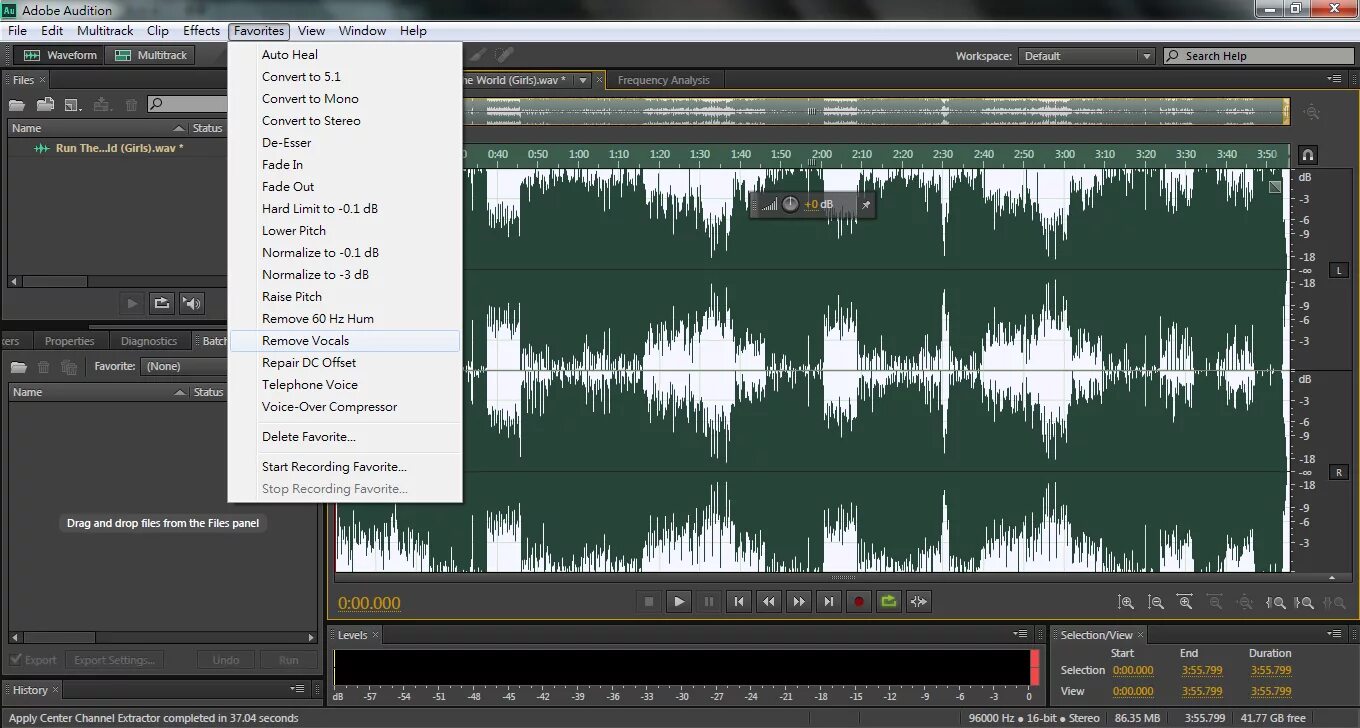
Task: Select Run The...ld (Girls).wav file
Action: click(118, 148)
